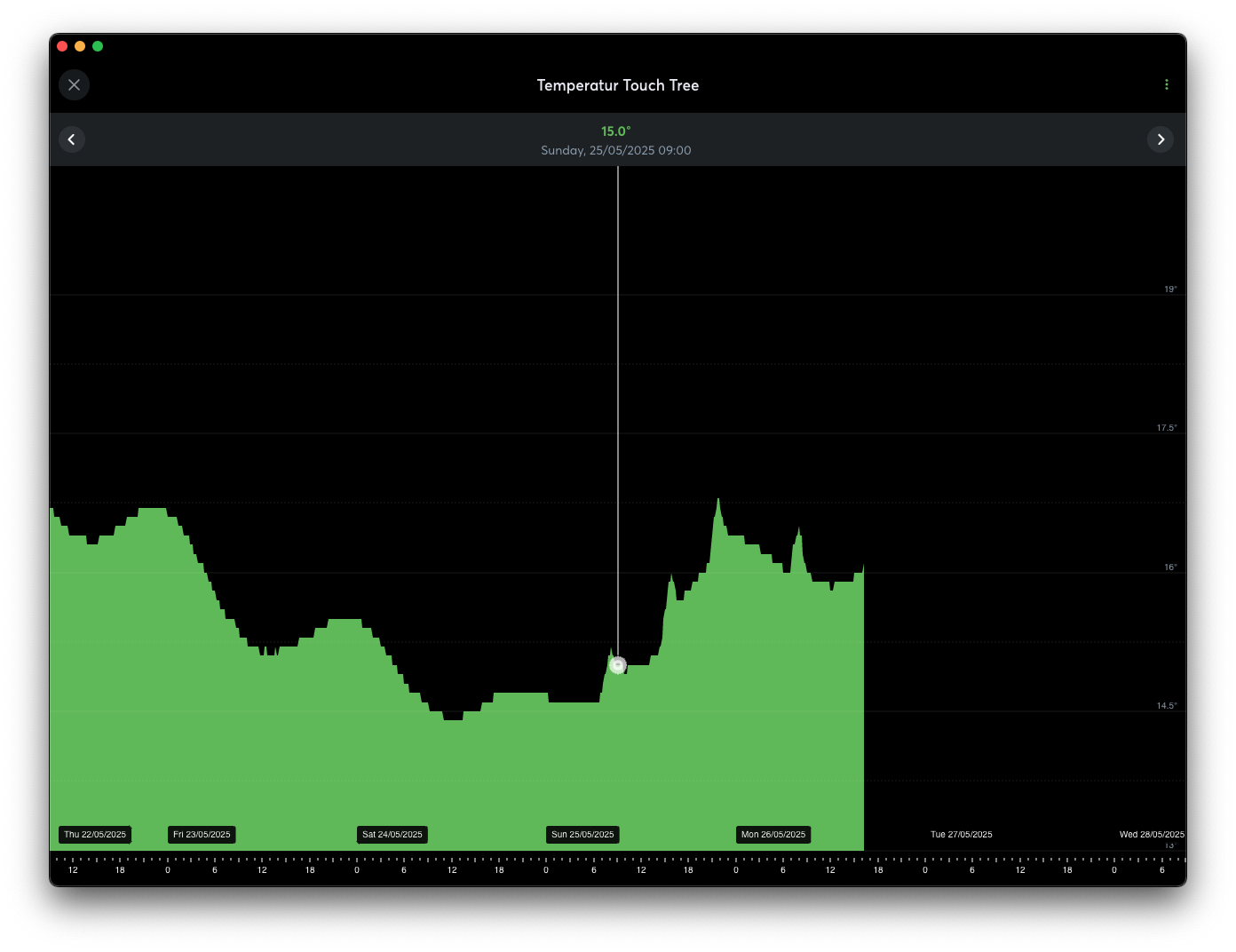1236x952 pixels.
Task: Close the Temperatur Touch Tree view
Action: coord(74,85)
